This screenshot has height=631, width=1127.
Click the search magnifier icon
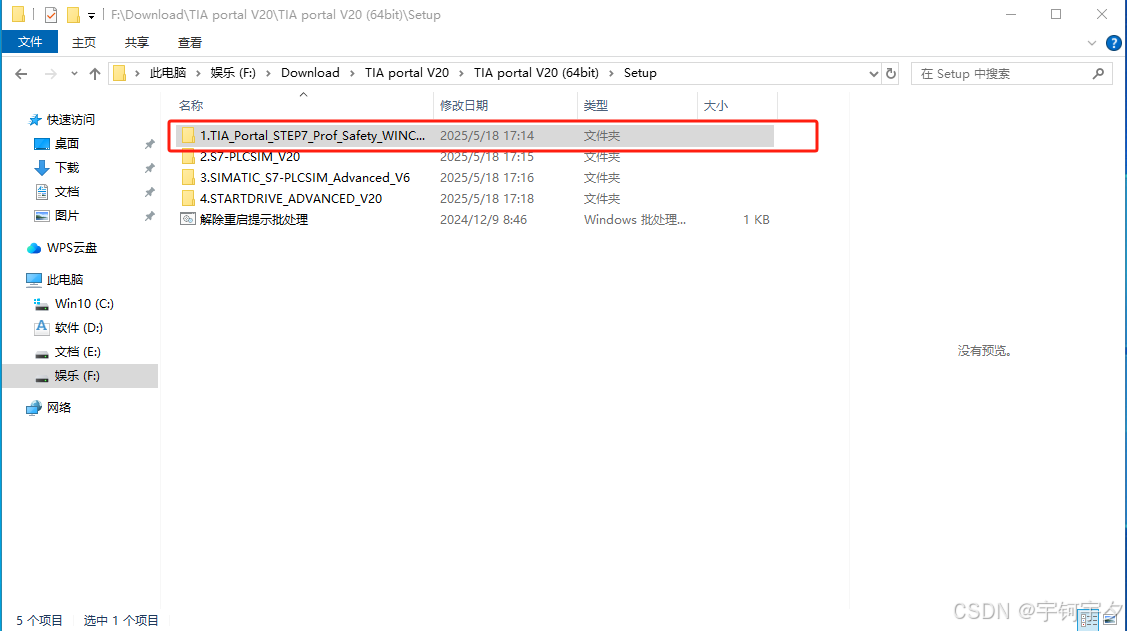(1098, 73)
